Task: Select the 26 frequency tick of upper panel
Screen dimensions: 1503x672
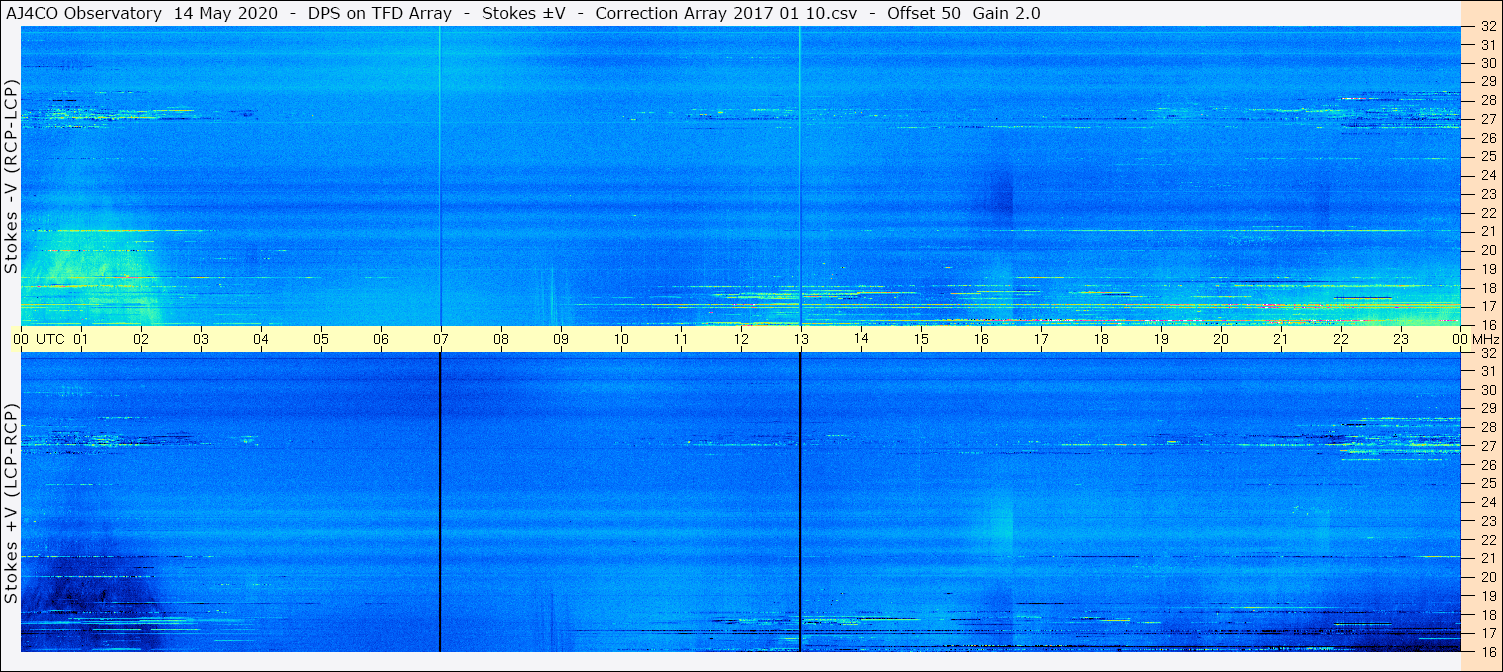Action: coord(1487,137)
